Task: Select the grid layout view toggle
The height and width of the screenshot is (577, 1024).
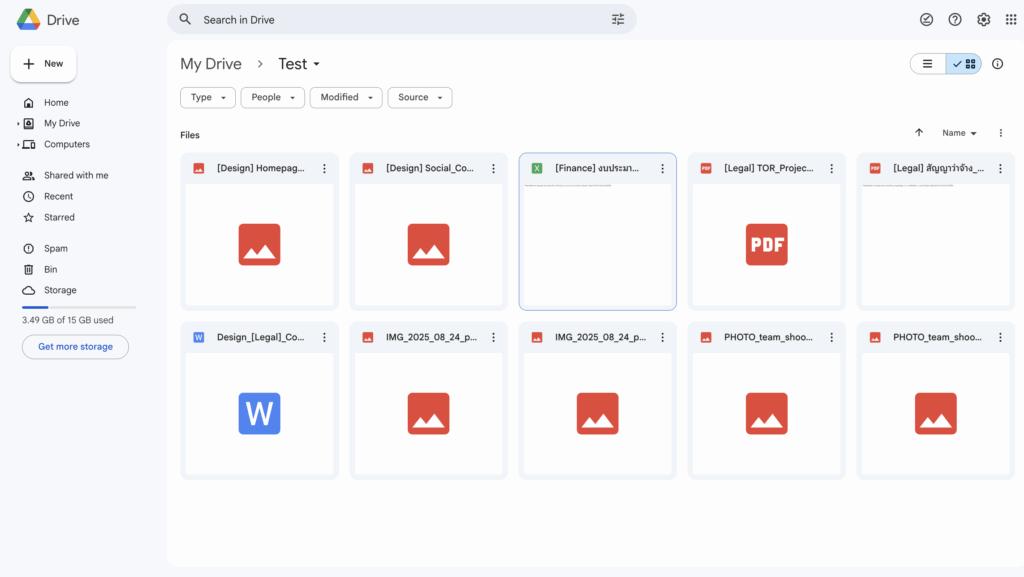Action: click(x=964, y=64)
